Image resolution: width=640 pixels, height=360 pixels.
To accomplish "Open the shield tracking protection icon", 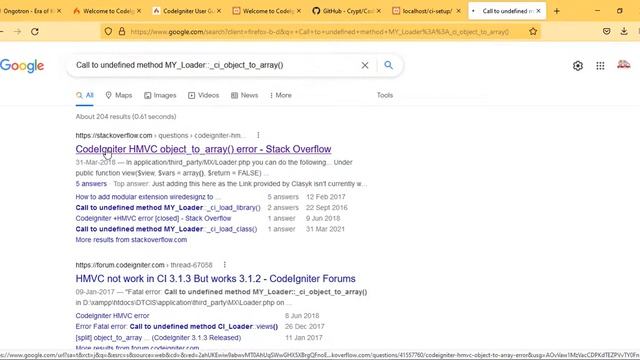I will click(108, 31).
